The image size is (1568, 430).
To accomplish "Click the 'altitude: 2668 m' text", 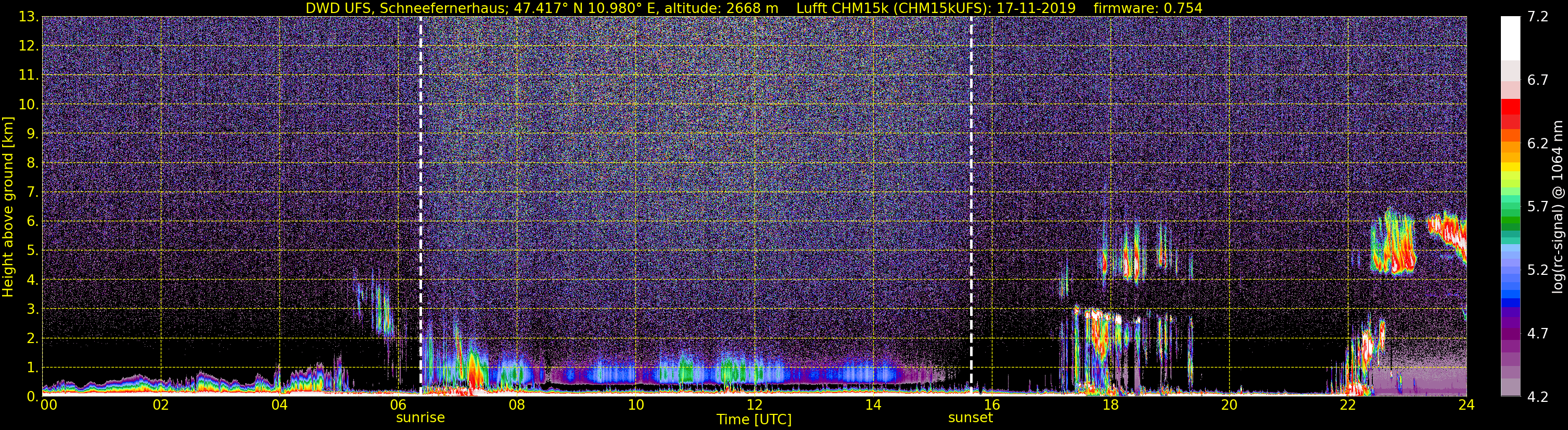I will click(721, 8).
